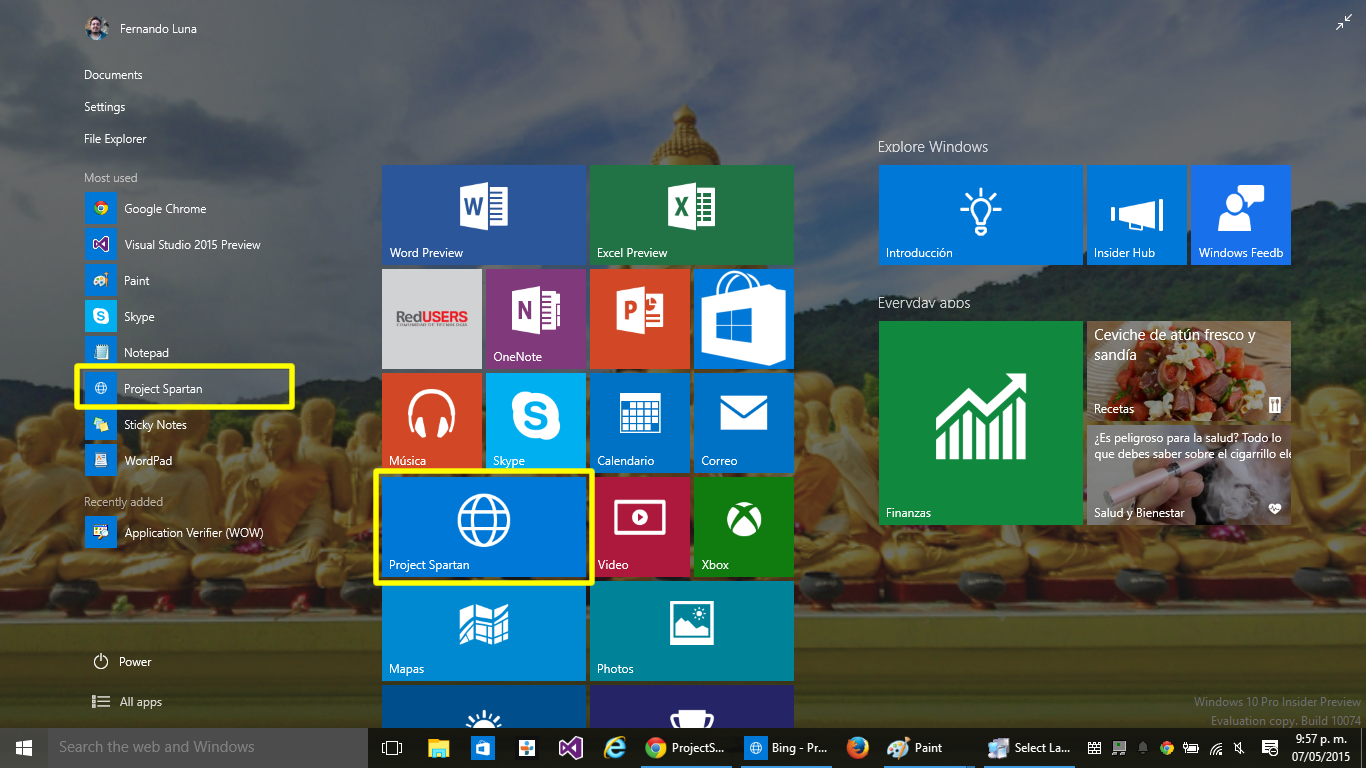This screenshot has height=768, width=1366.
Task: Launch the Project Spartan tile
Action: pyautogui.click(x=483, y=527)
